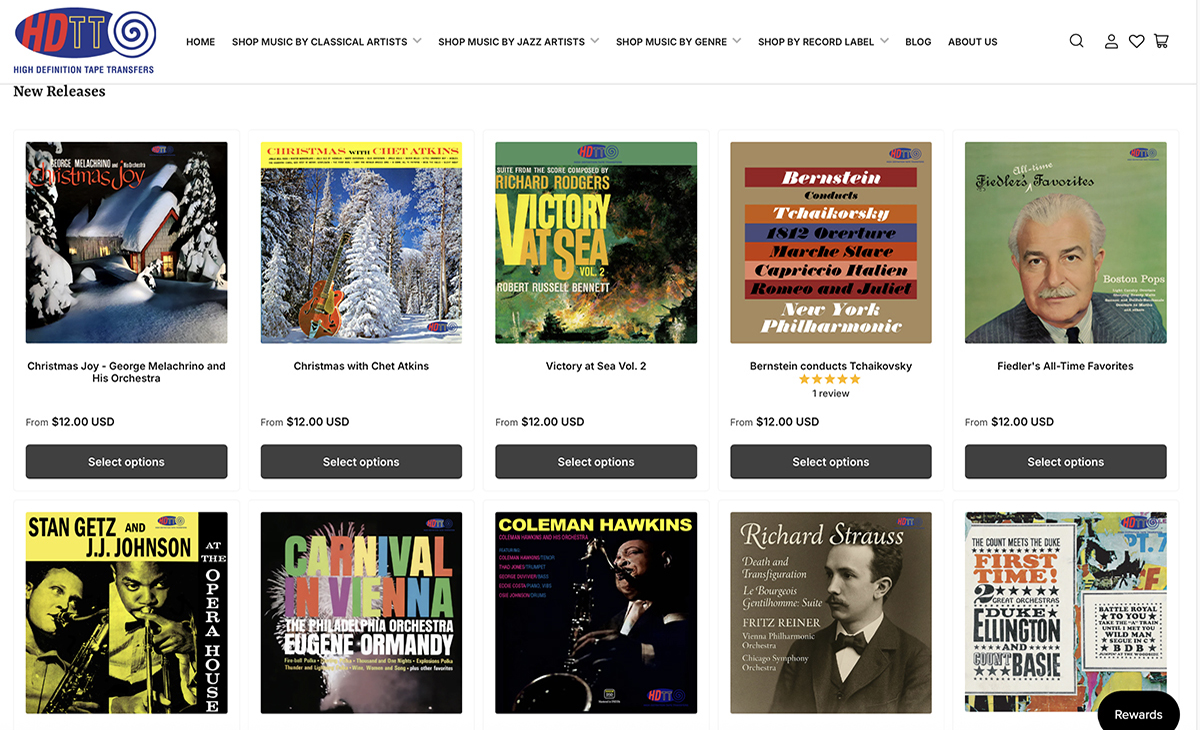
Task: Open the Blog menu item
Action: pyautogui.click(x=918, y=42)
